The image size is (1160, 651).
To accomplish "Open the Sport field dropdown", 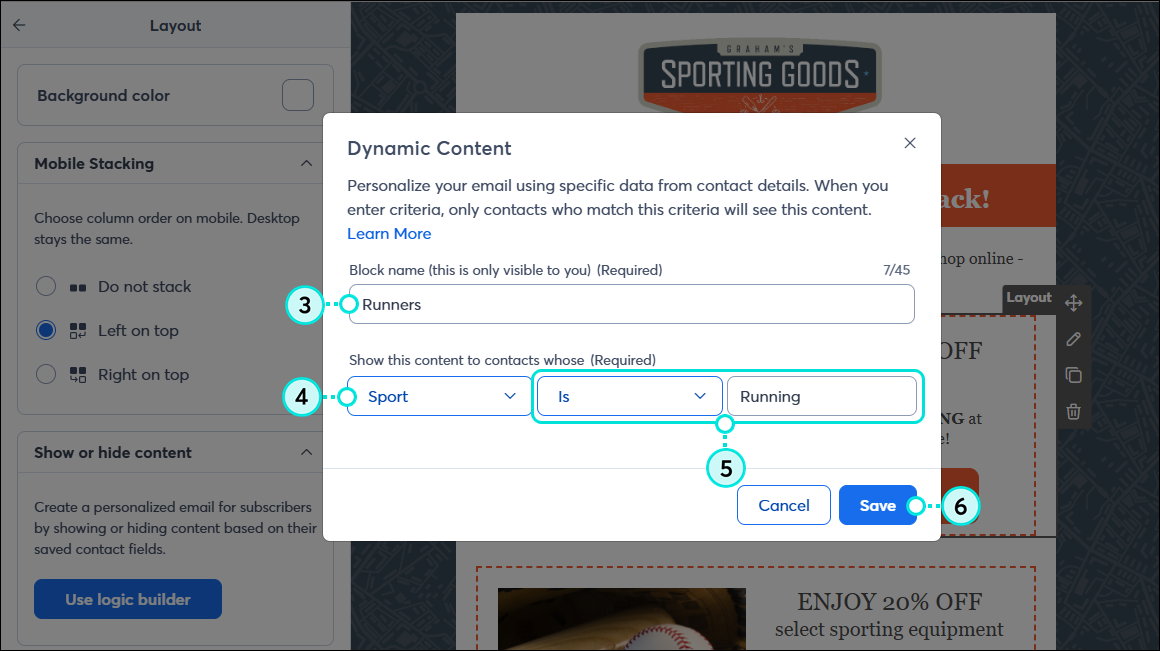I will (438, 396).
